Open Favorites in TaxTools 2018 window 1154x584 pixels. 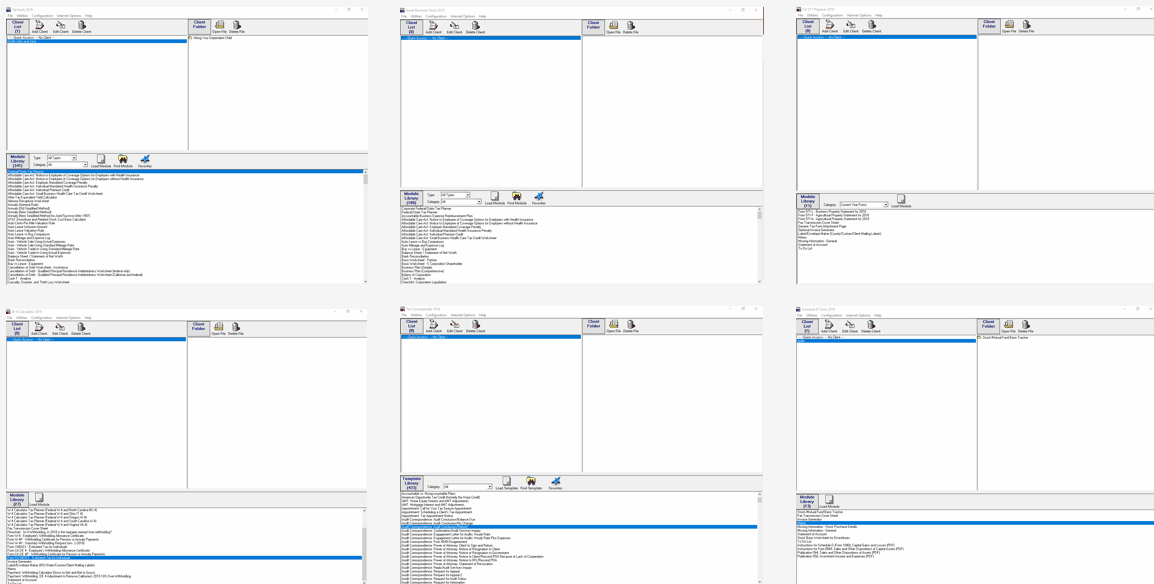145,161
